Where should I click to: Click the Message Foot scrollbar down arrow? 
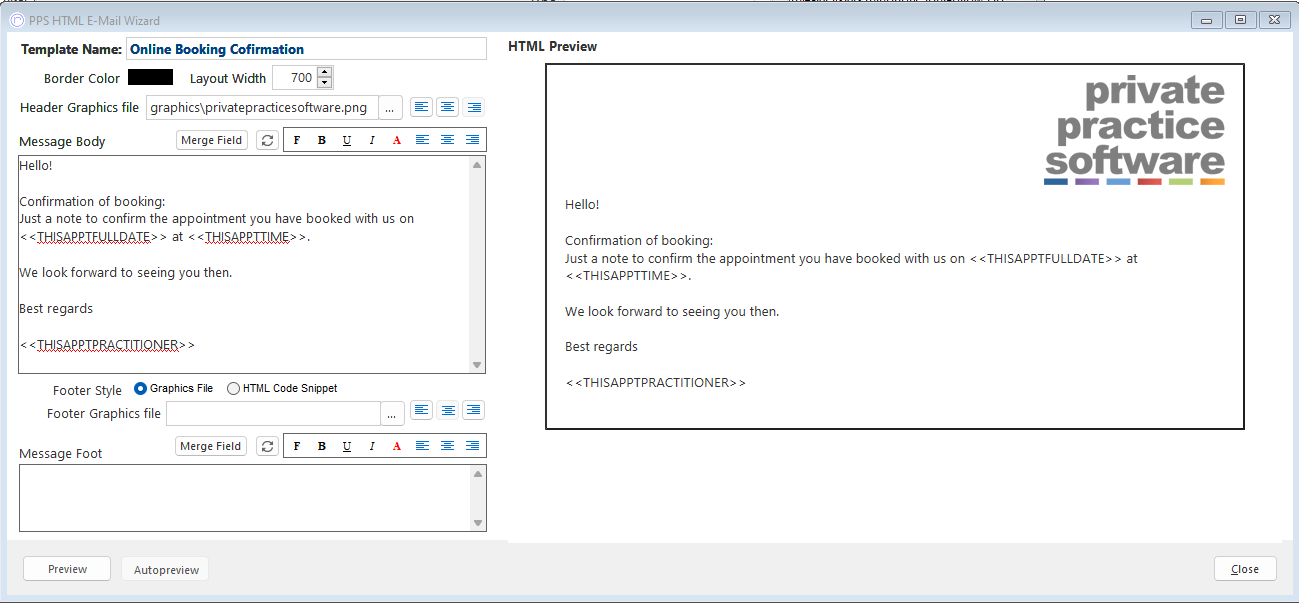coord(477,523)
